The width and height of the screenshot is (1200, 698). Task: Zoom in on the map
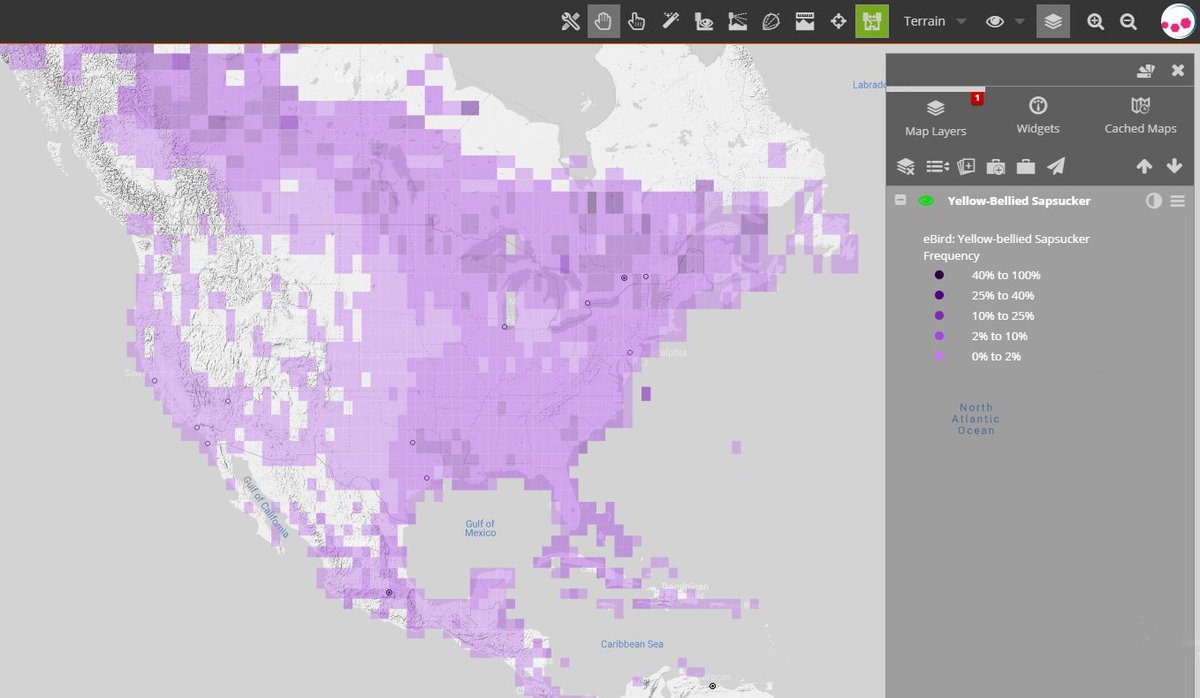click(1096, 21)
